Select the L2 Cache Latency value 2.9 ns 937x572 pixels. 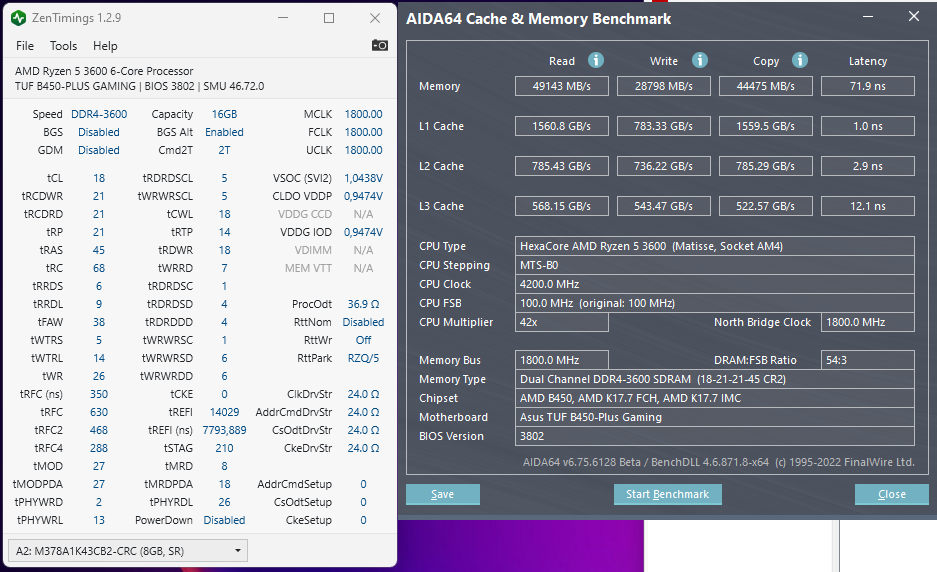coord(868,166)
